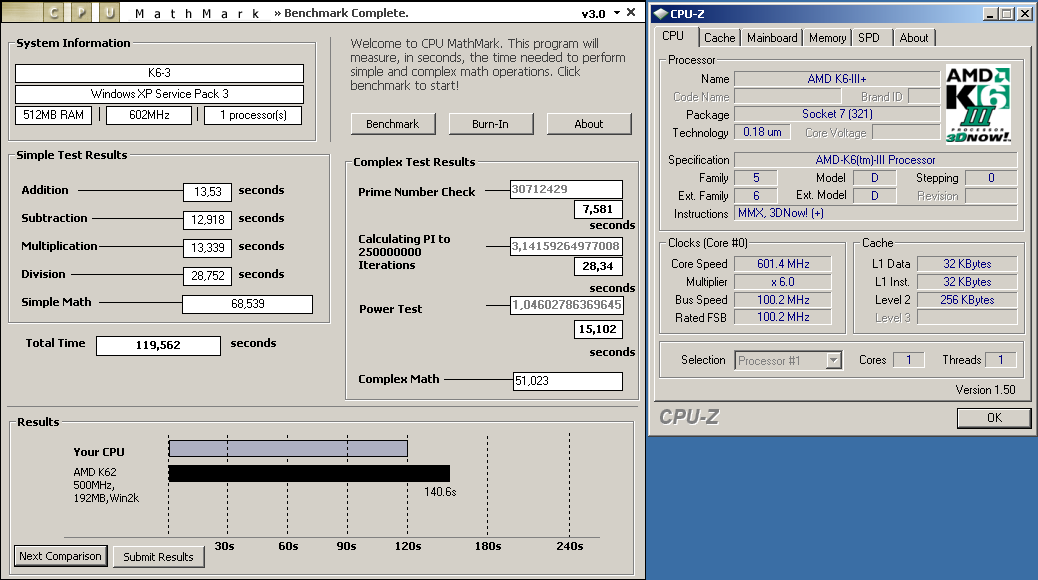The image size is (1038, 580).
Task: Open the Processor #1 selection dropdown
Action: (833, 360)
